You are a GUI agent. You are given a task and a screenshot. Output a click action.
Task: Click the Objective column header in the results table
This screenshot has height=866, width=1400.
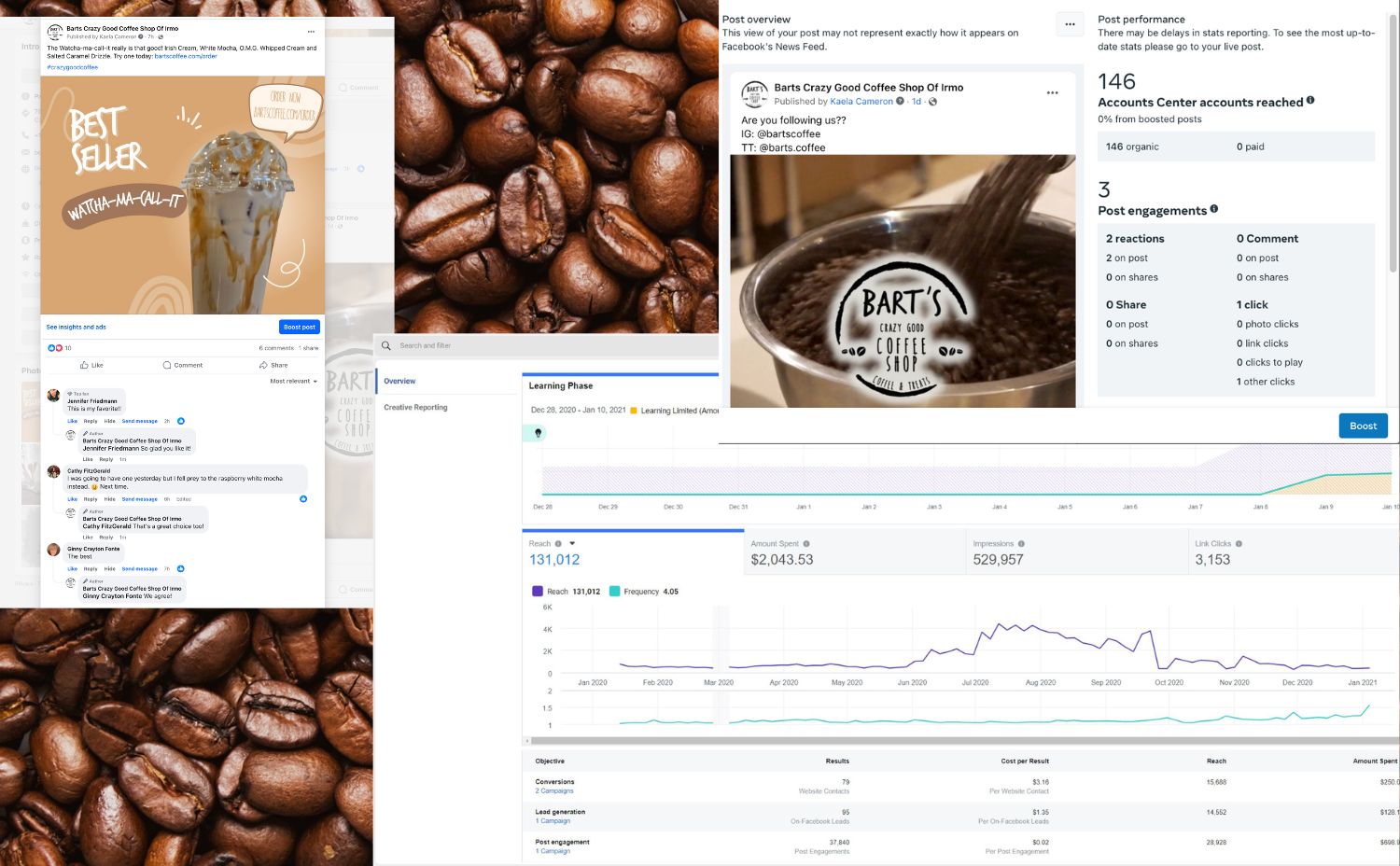point(550,761)
